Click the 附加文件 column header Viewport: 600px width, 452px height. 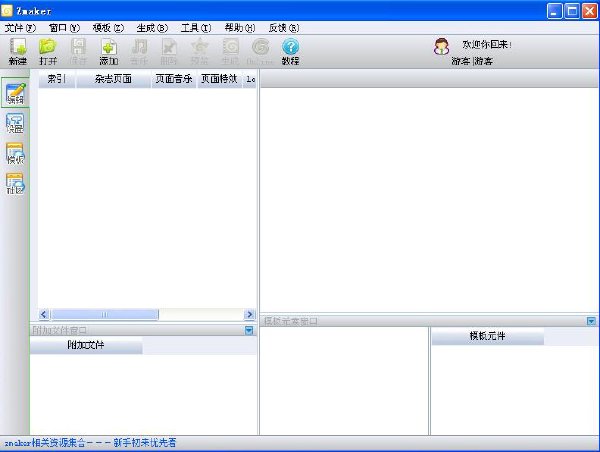click(x=86, y=345)
